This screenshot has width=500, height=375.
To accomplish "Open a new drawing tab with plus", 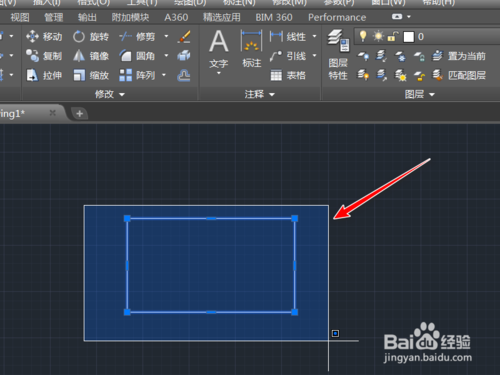I will click(x=79, y=114).
